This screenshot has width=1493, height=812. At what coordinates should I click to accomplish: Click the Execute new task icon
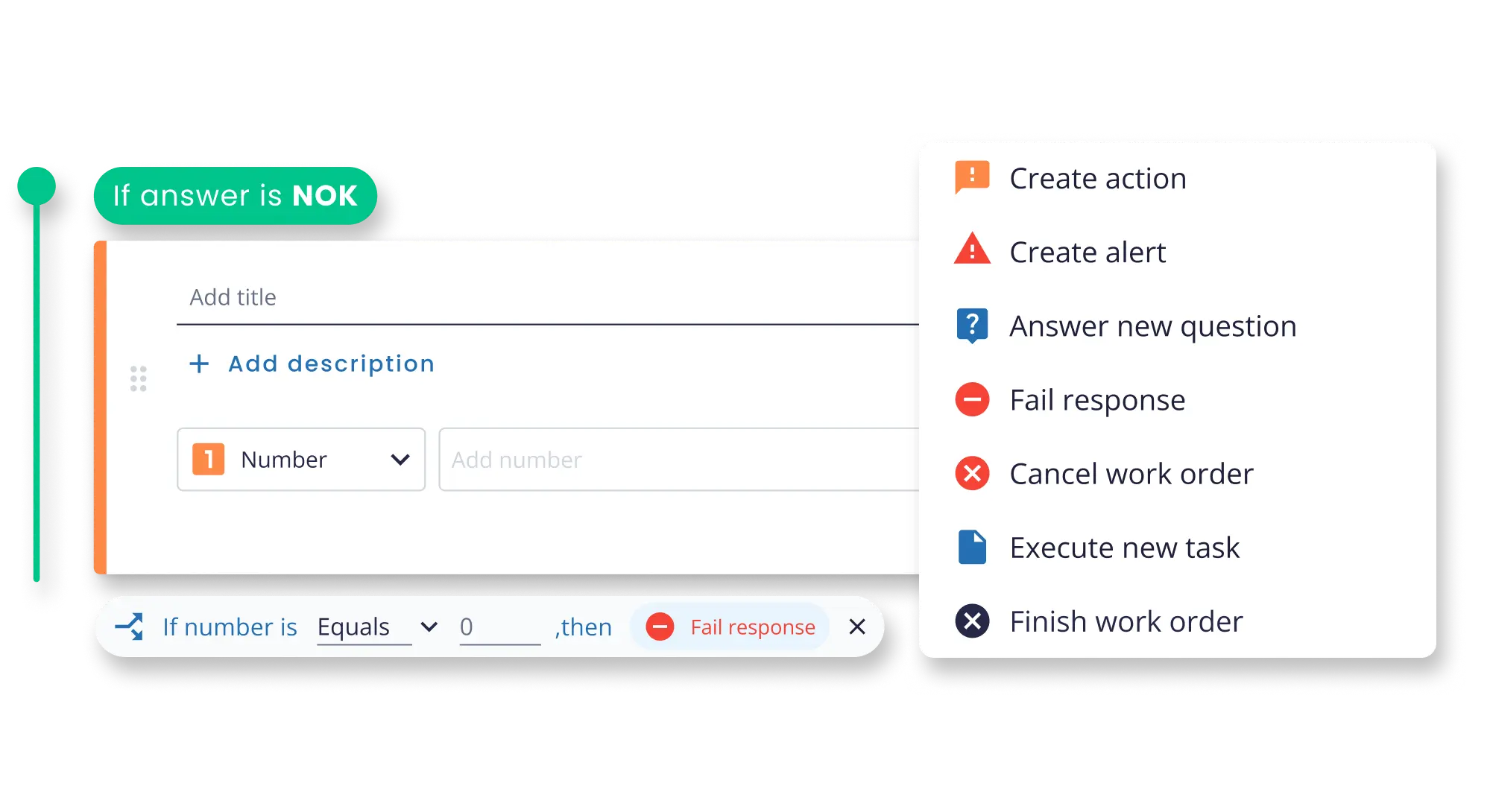tap(969, 547)
